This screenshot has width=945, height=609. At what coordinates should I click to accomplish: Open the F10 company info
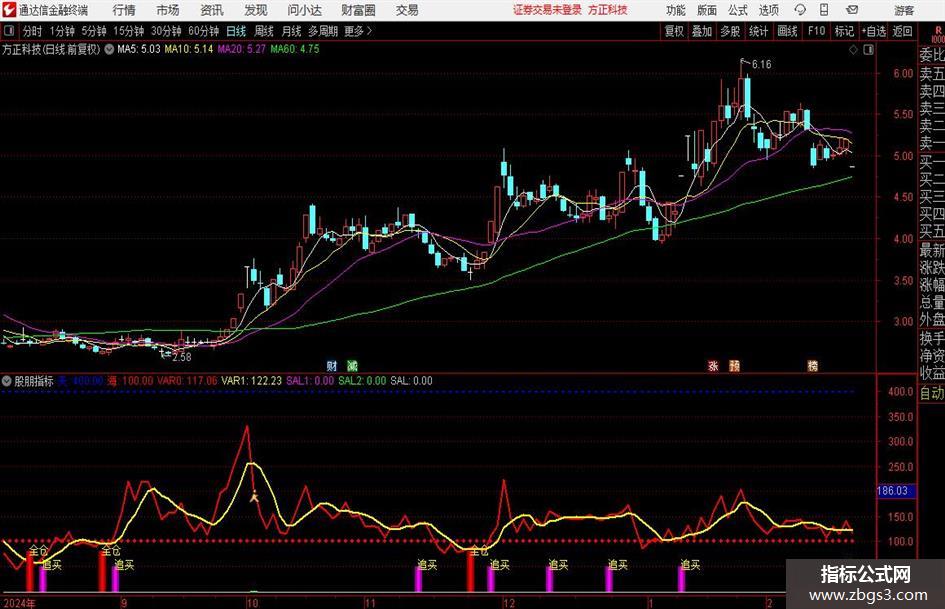tap(816, 31)
